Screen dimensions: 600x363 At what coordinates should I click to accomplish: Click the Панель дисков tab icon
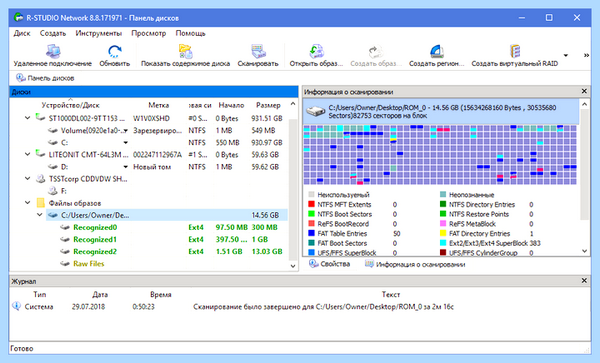20,78
